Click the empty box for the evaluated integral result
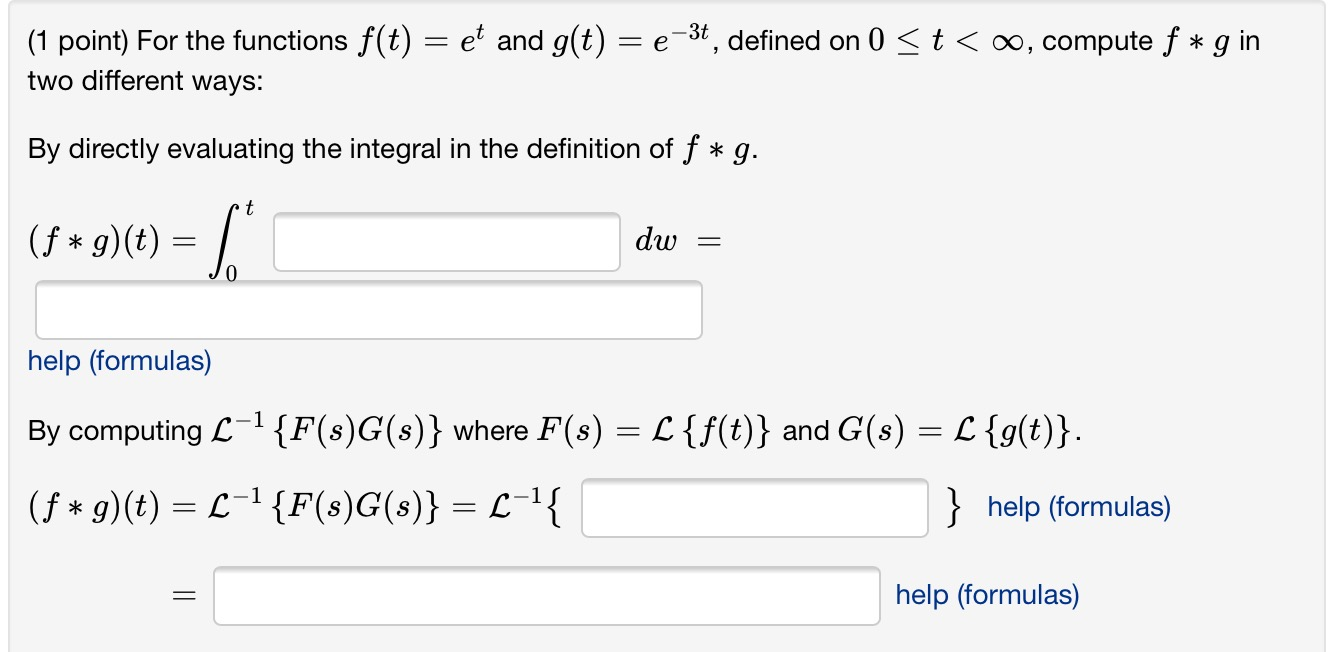 [x=370, y=310]
